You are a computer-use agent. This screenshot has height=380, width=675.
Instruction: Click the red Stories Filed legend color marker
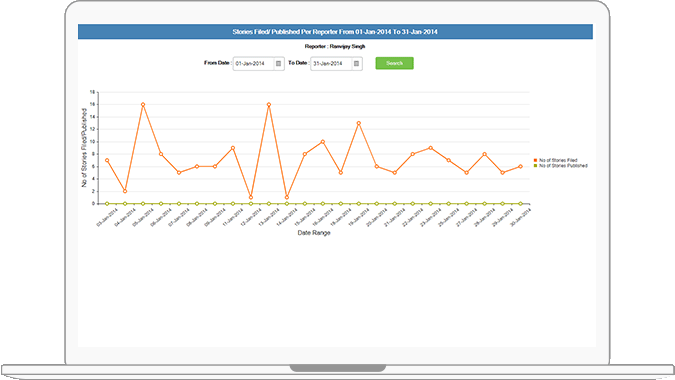pyautogui.click(x=535, y=160)
